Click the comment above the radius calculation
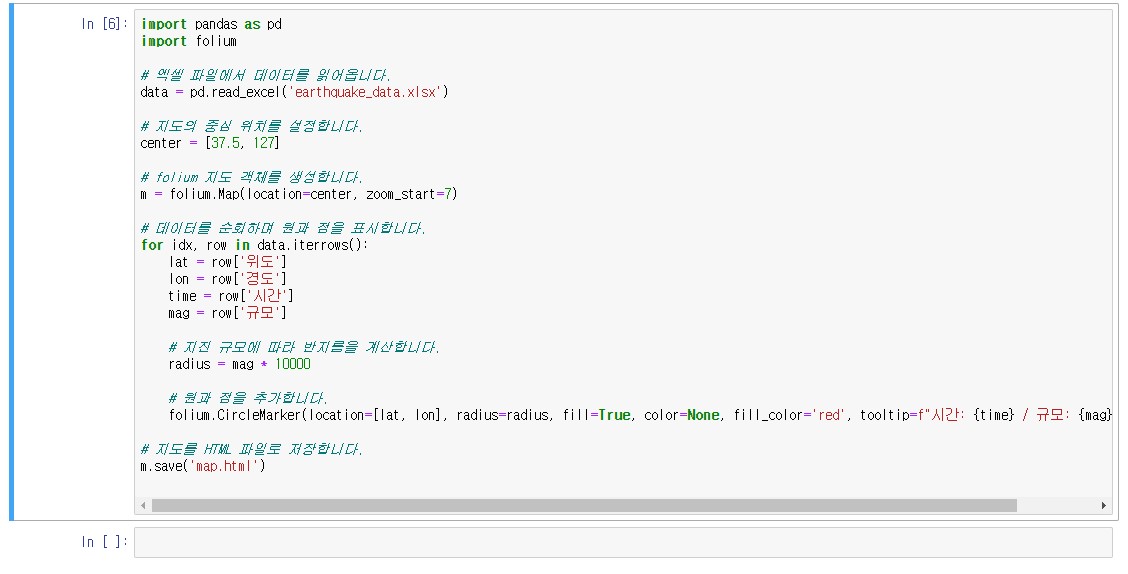 coord(304,347)
